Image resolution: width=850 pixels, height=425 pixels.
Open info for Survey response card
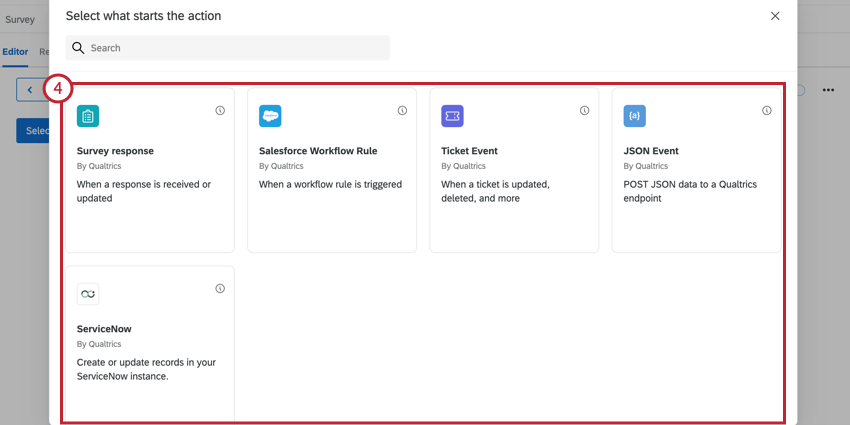click(220, 111)
